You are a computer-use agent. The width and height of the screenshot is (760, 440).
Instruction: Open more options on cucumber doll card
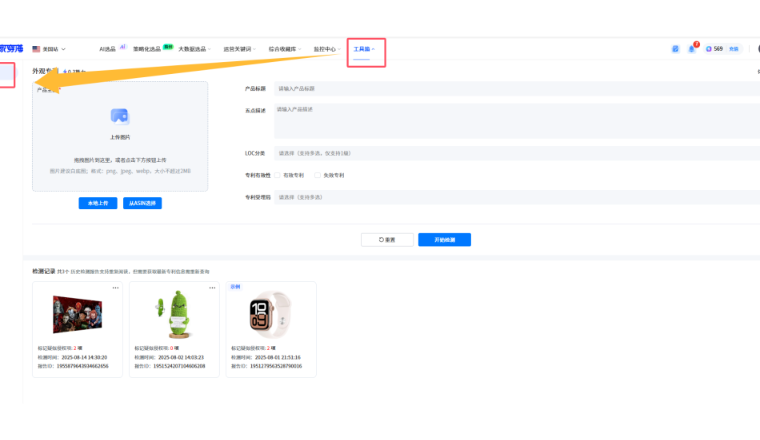[212, 288]
